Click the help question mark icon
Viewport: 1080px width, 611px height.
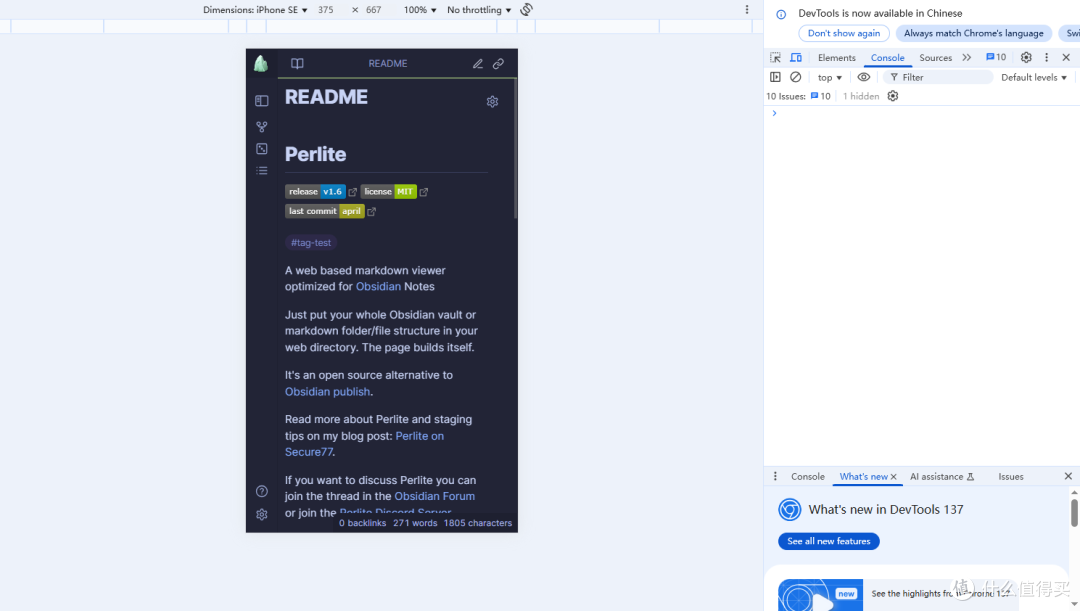261,491
